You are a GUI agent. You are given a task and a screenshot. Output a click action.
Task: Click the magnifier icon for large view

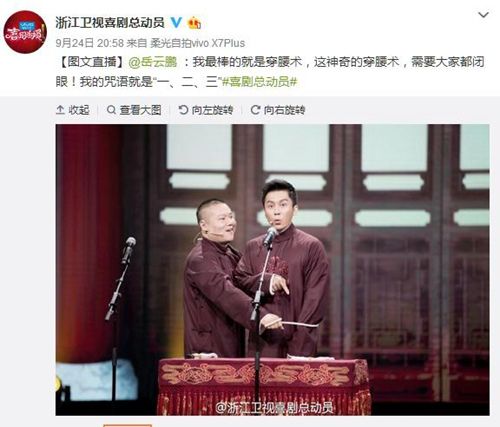click(111, 110)
